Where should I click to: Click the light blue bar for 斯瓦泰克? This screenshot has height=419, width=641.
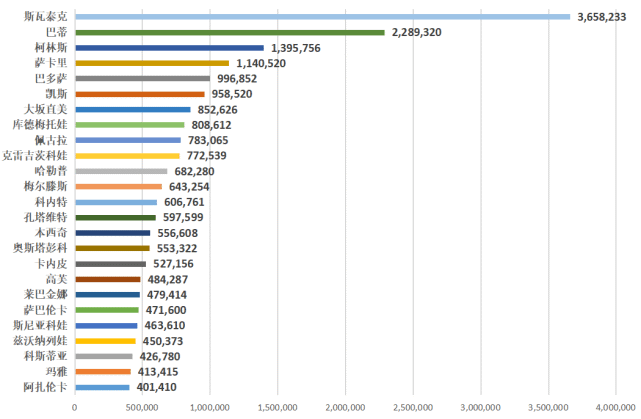323,17
